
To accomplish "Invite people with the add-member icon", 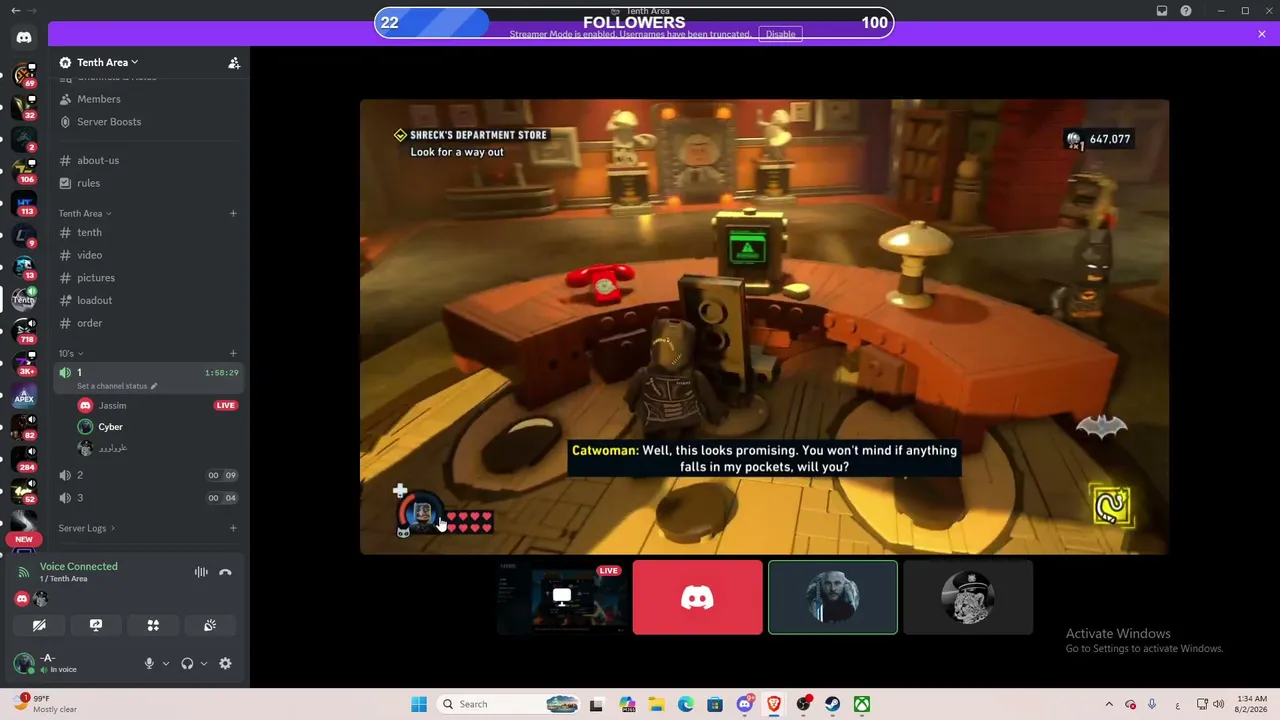I will click(234, 63).
